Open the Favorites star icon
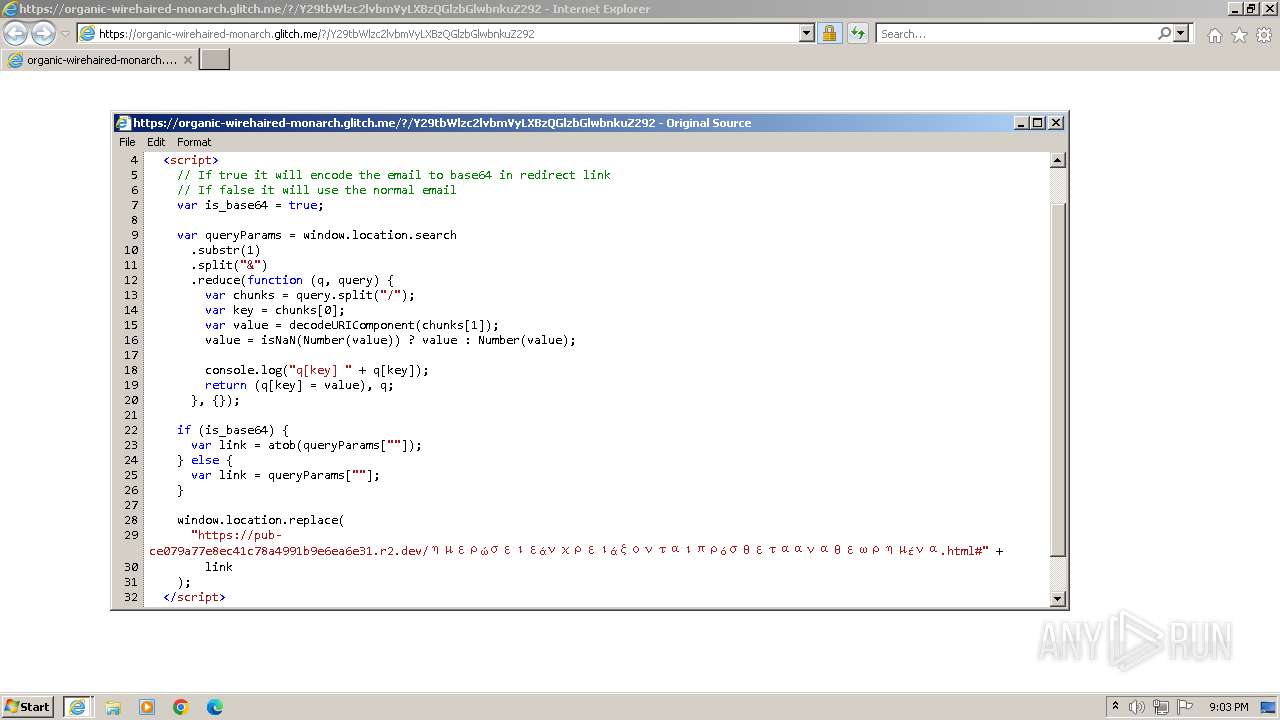The width and height of the screenshot is (1280, 720). tap(1239, 35)
